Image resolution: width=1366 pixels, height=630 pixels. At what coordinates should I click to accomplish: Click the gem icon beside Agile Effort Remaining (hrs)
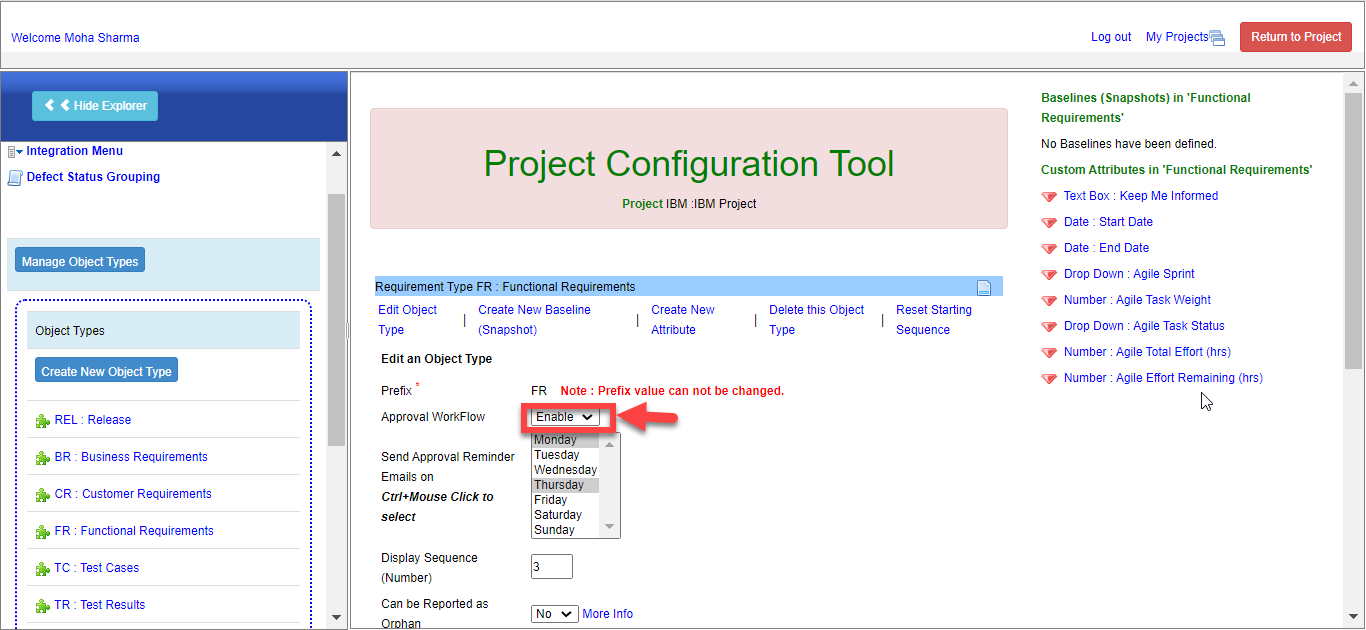[x=1049, y=378]
